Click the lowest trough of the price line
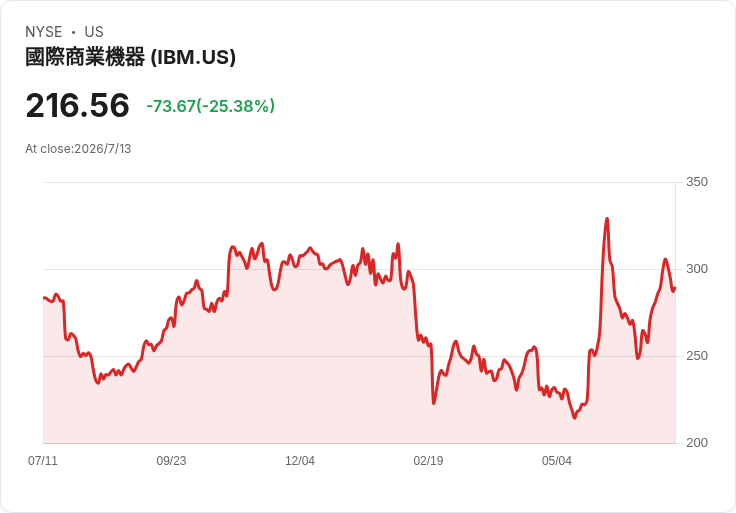Screen dimensions: 736x513 click(575, 417)
